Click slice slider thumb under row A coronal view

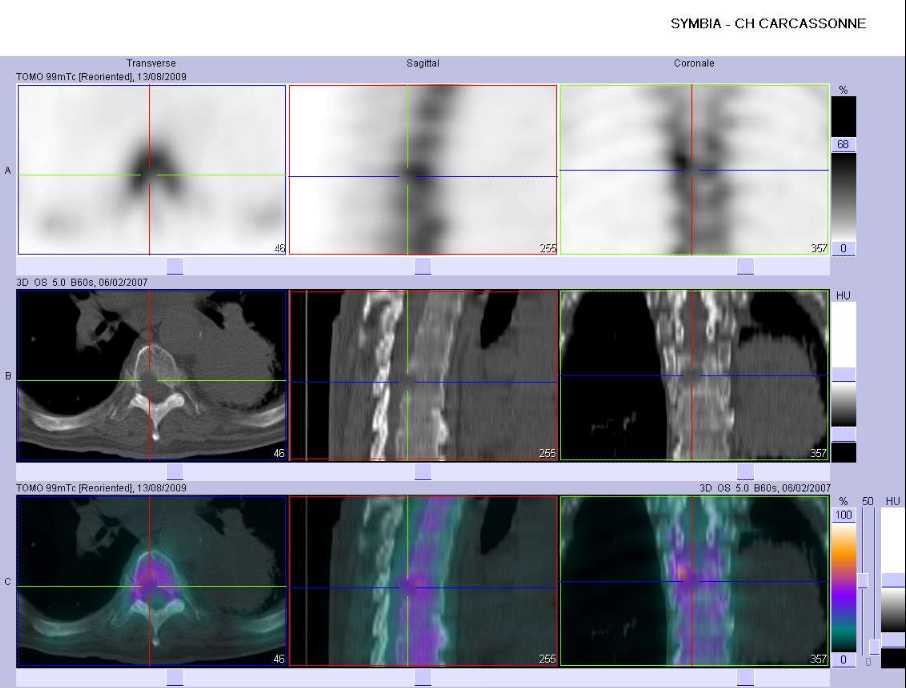[745, 266]
